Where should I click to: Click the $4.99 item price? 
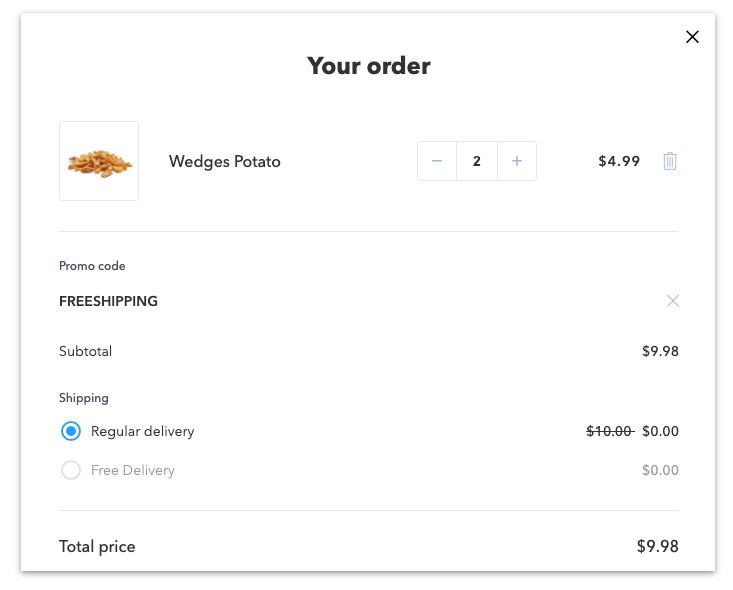tap(619, 161)
